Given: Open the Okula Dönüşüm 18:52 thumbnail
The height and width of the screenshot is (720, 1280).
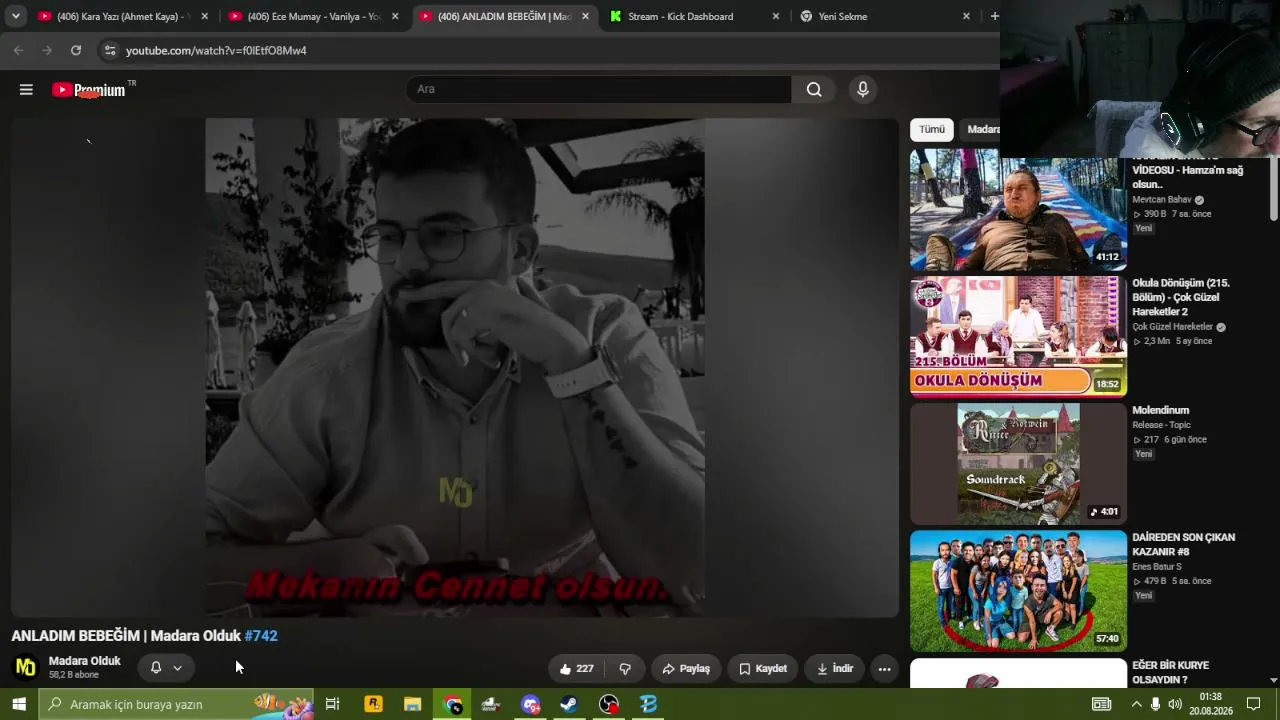Looking at the screenshot, I should pos(1018,337).
